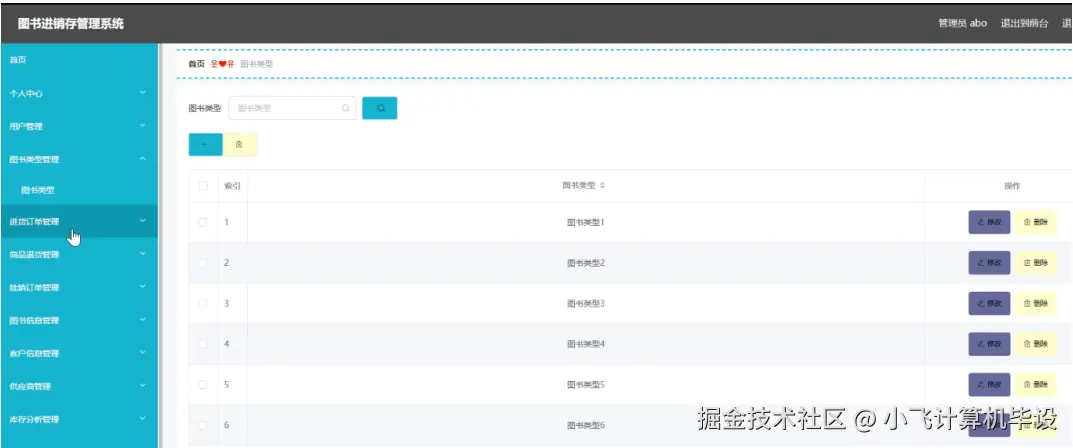Expand the 图书信息管理 sidebar menu

pyautogui.click(x=79, y=320)
